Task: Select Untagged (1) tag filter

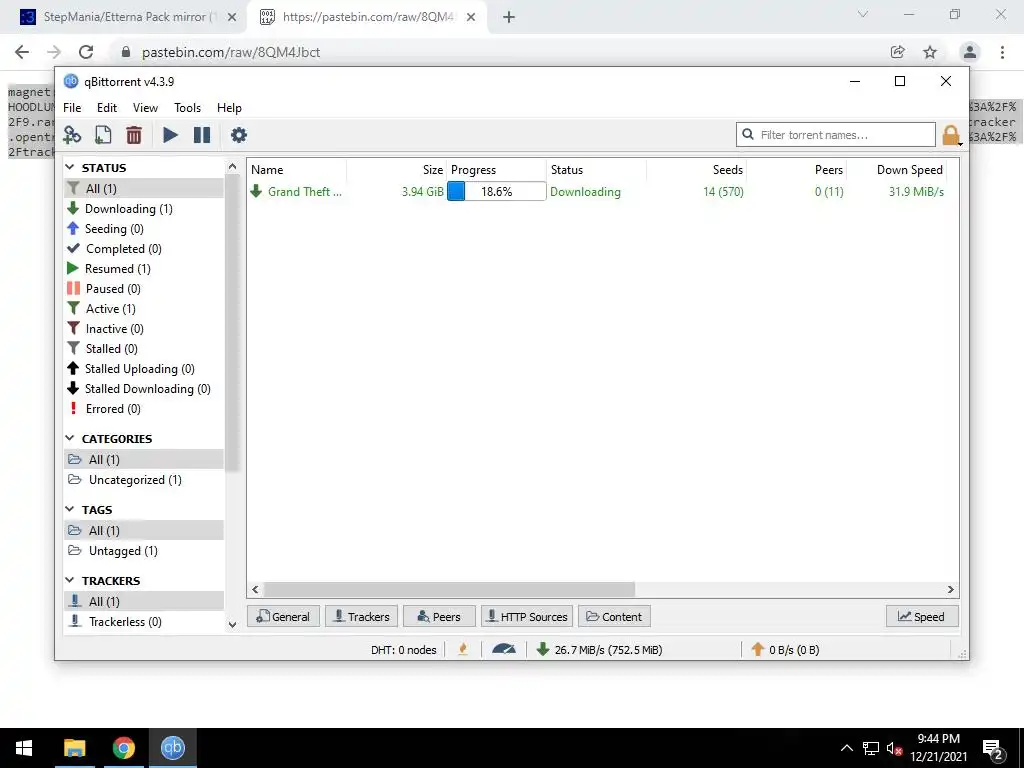Action: point(144,551)
